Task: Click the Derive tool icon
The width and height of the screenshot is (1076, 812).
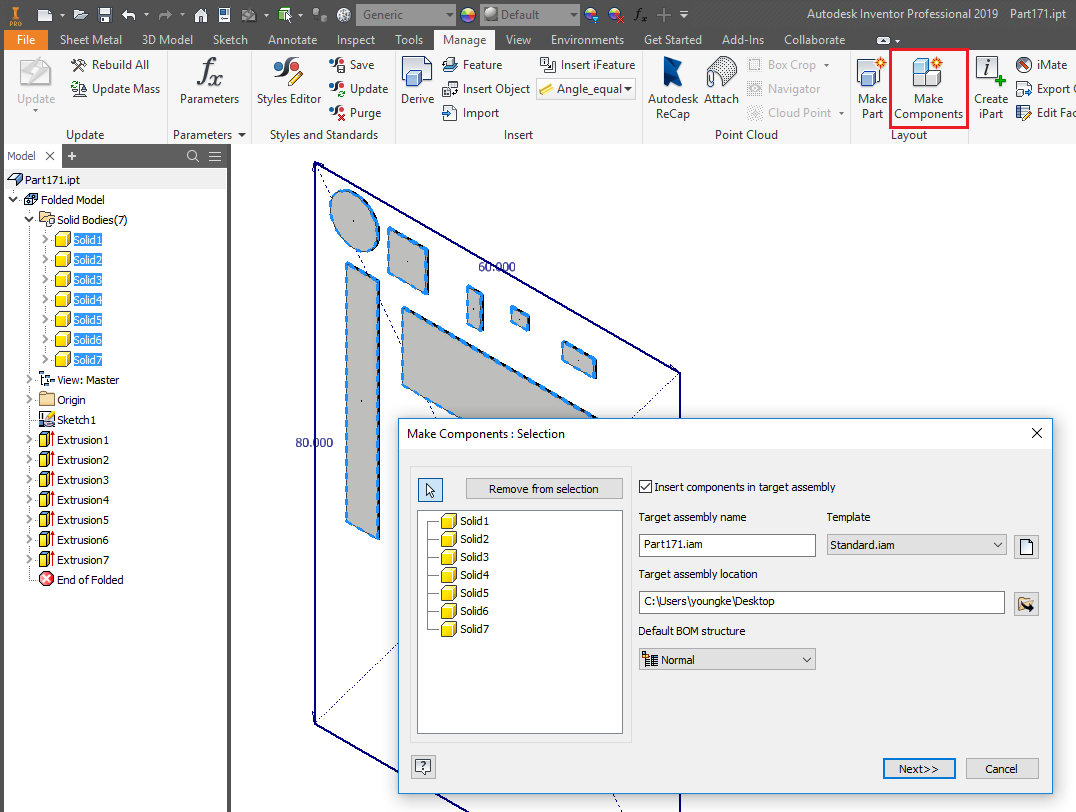Action: pos(417,82)
